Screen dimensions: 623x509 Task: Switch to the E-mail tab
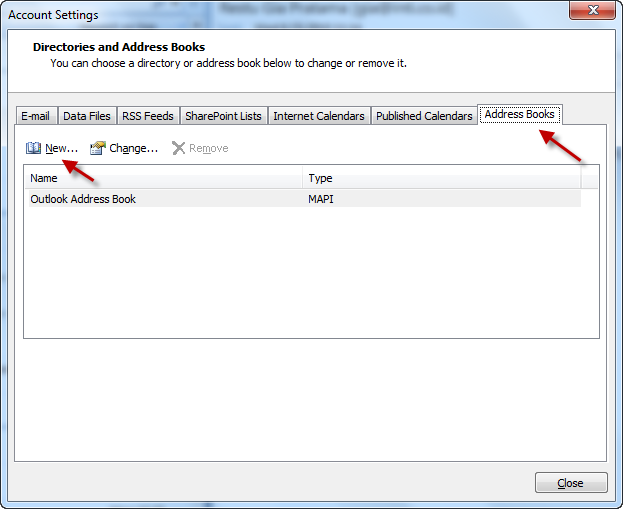(36, 116)
